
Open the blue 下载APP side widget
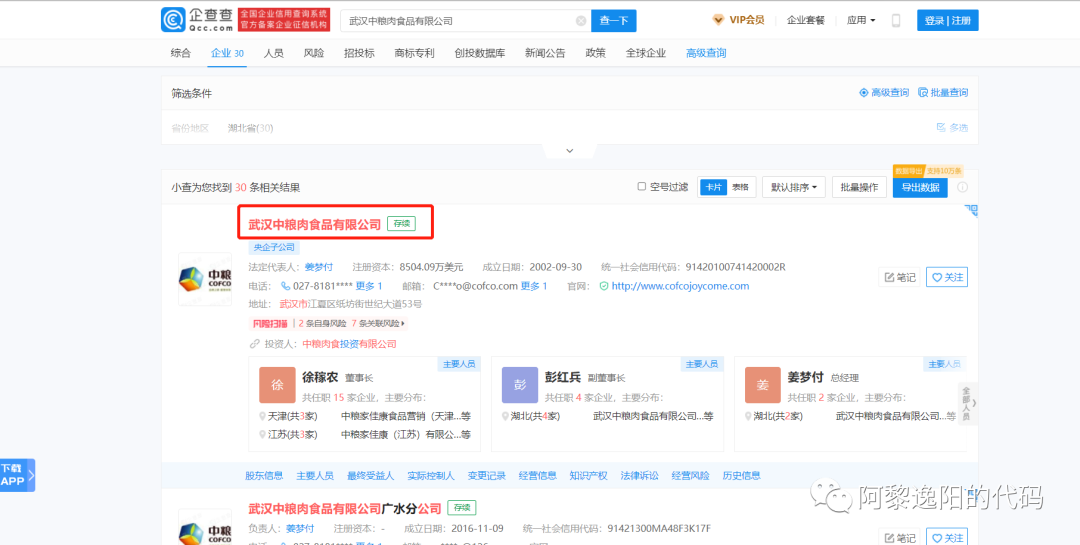tap(16, 475)
